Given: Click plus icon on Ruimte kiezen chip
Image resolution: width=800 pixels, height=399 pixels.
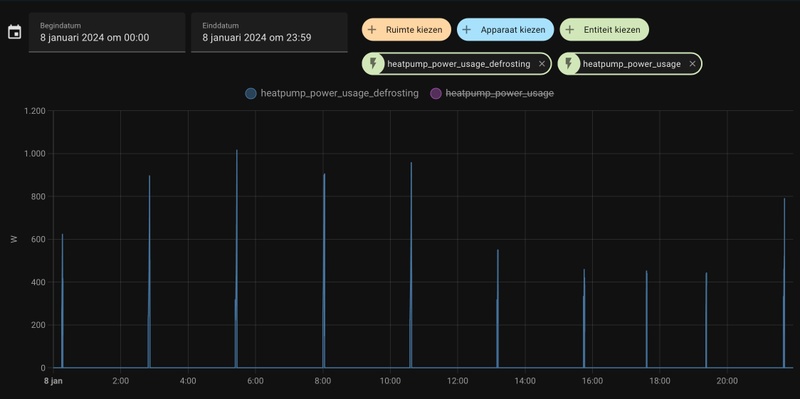Looking at the screenshot, I should pos(372,30).
